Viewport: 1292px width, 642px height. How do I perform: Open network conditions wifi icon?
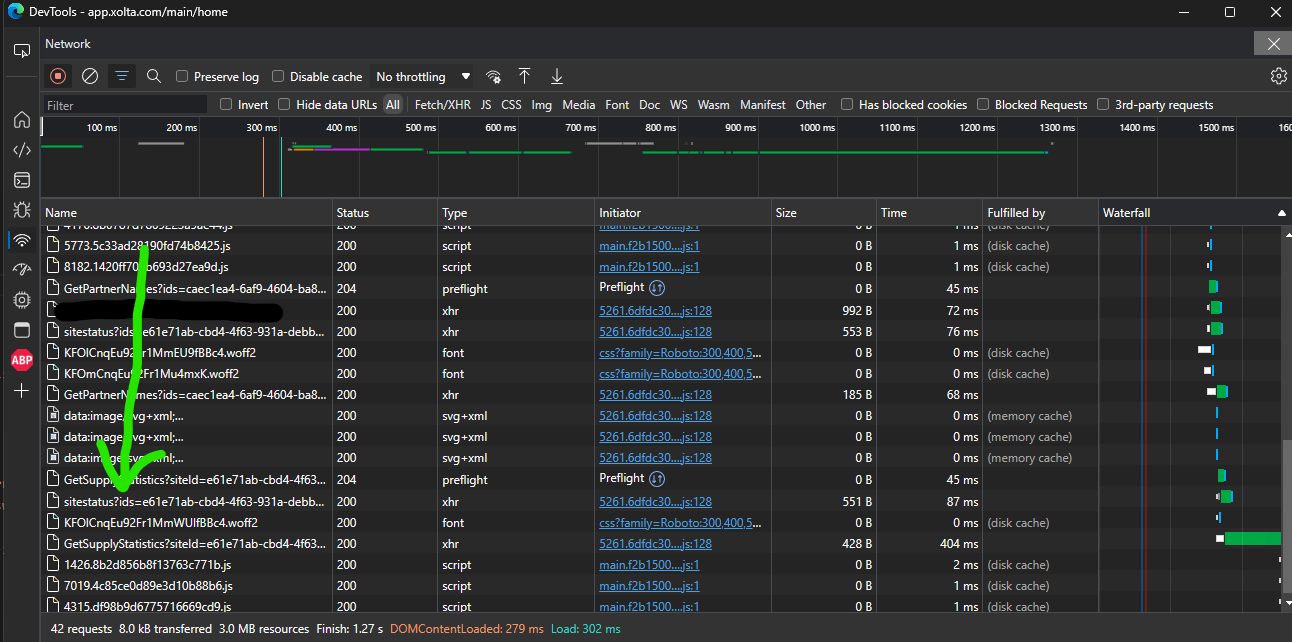493,77
